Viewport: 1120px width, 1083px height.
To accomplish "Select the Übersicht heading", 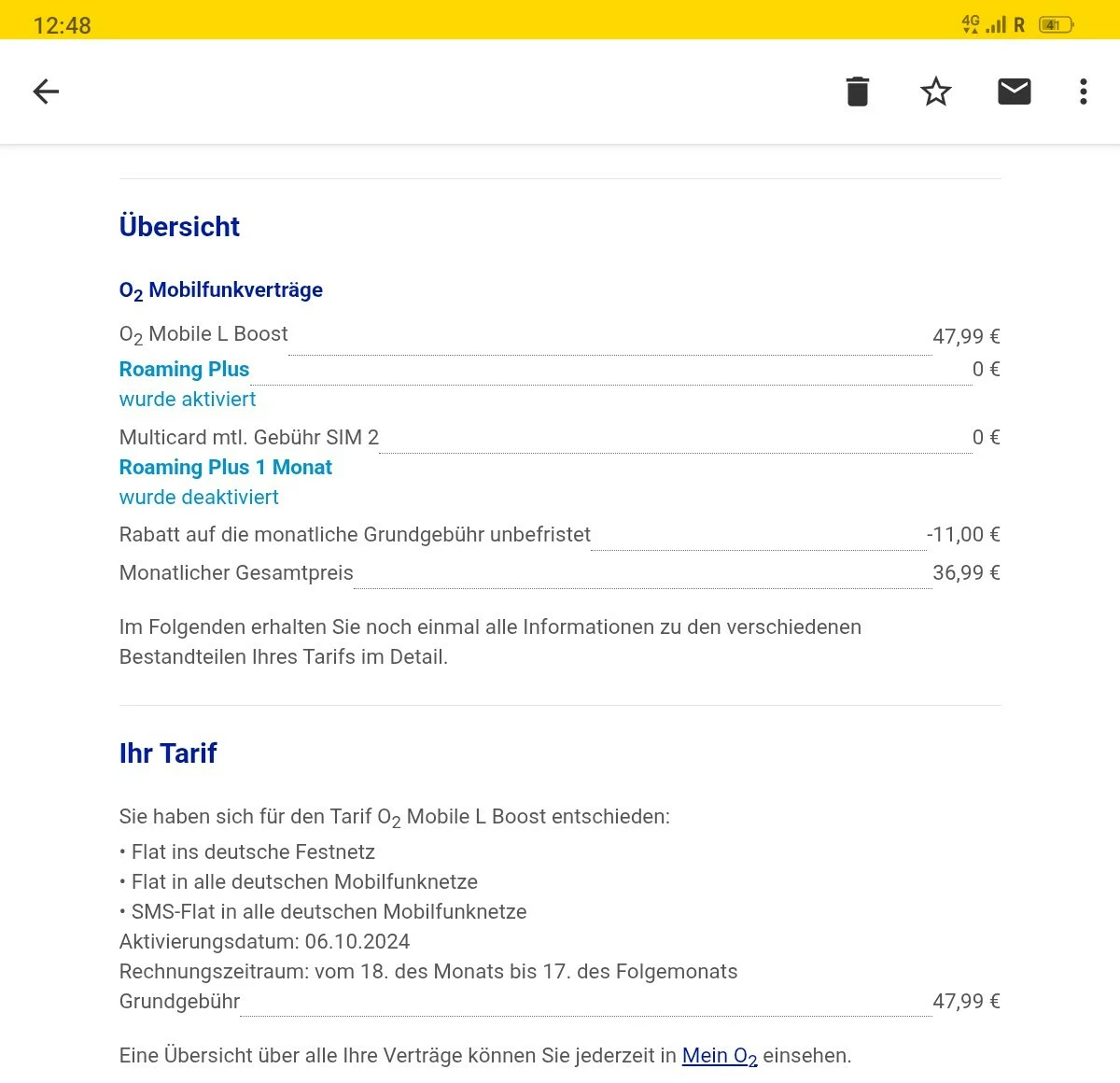I will (x=179, y=226).
